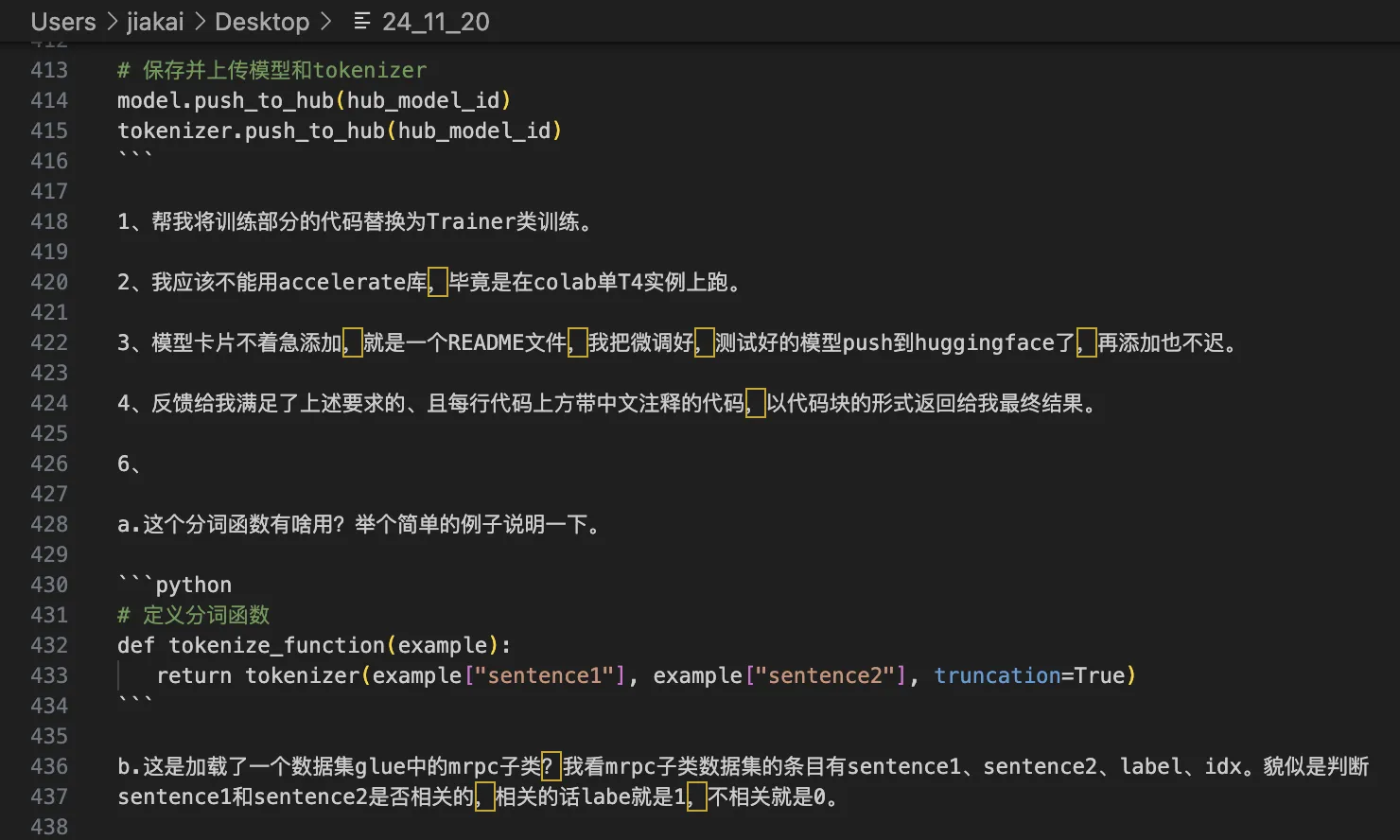Viewport: 1400px width, 840px height.
Task: Click the word 'accelerate' on line 420
Action: pyautogui.click(x=342, y=282)
